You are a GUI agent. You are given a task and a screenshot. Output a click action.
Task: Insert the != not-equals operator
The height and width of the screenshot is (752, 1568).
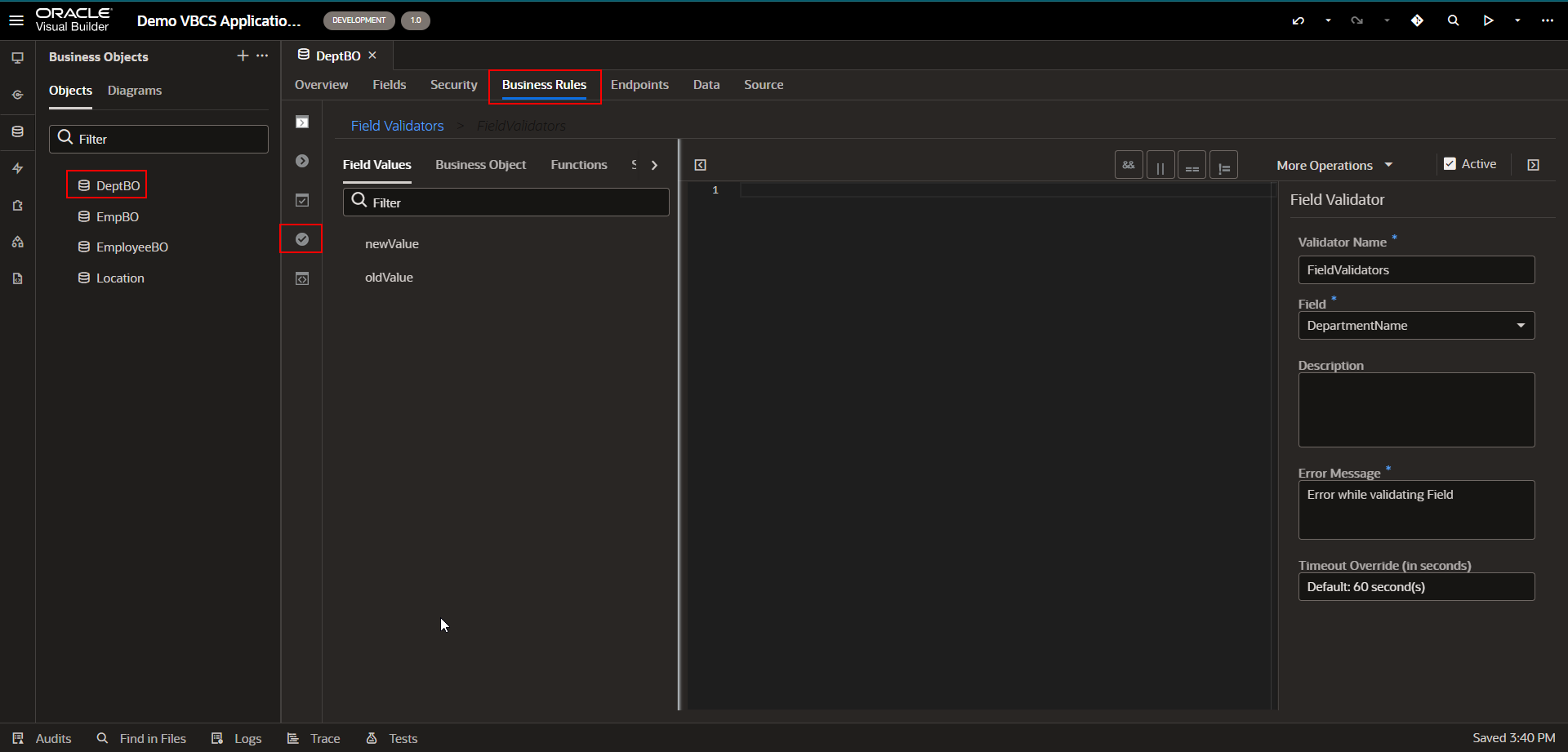[x=1223, y=165]
